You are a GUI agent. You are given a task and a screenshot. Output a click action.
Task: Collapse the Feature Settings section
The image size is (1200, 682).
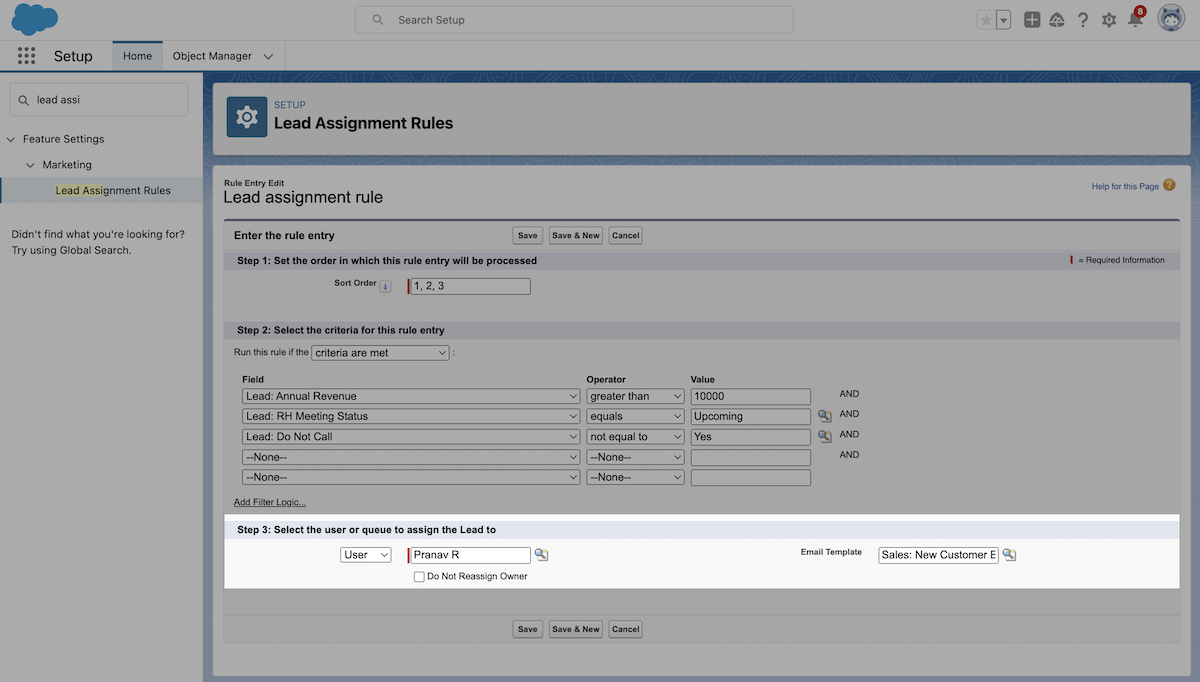[11, 138]
